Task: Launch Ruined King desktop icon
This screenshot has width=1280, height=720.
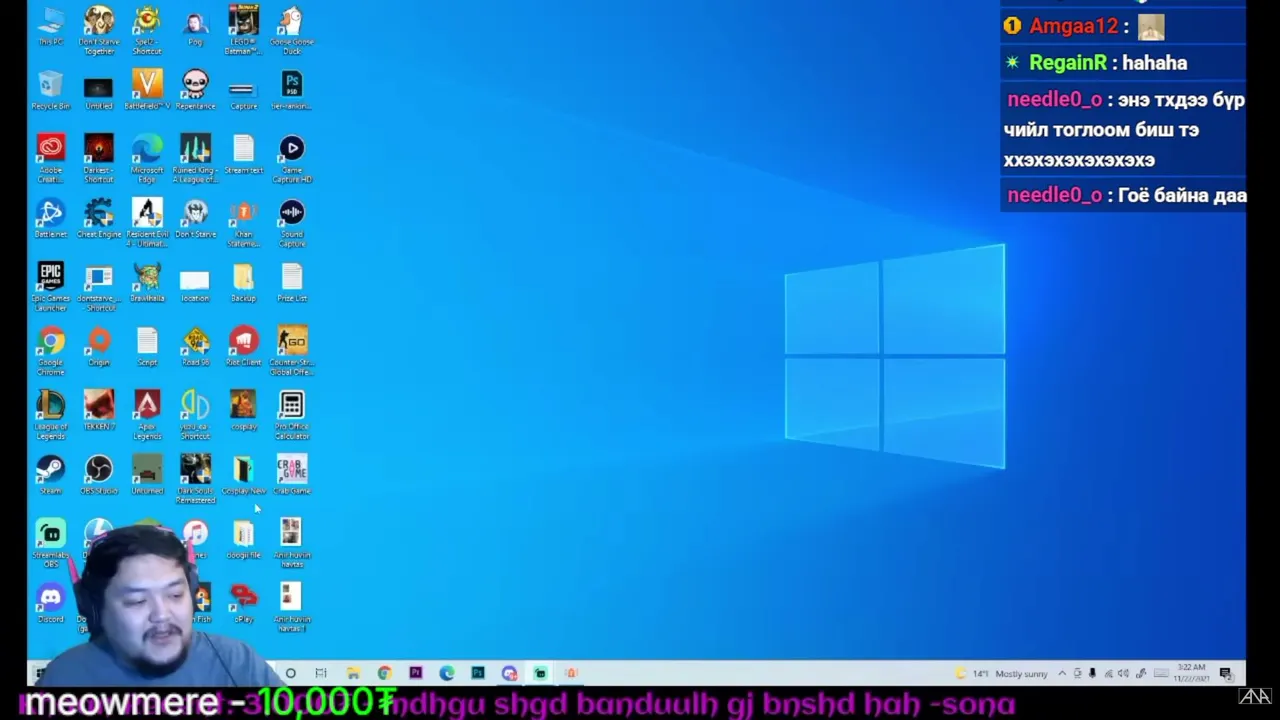Action: pos(195,158)
